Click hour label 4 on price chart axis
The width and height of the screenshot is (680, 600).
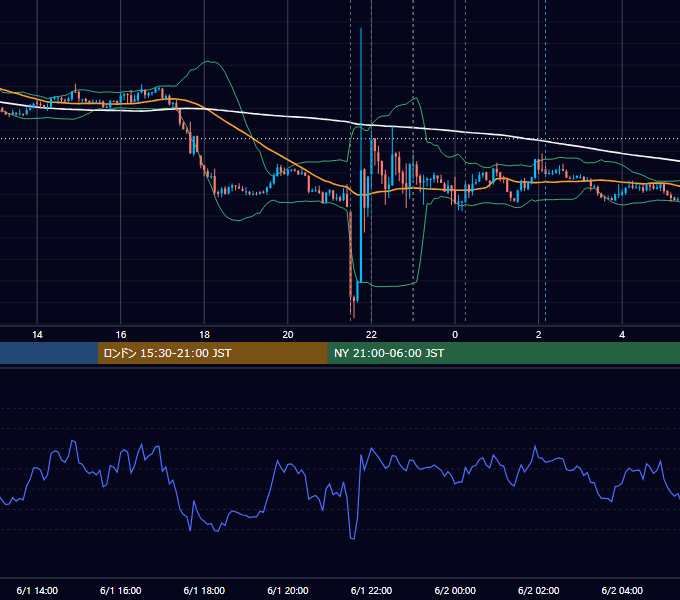point(622,335)
